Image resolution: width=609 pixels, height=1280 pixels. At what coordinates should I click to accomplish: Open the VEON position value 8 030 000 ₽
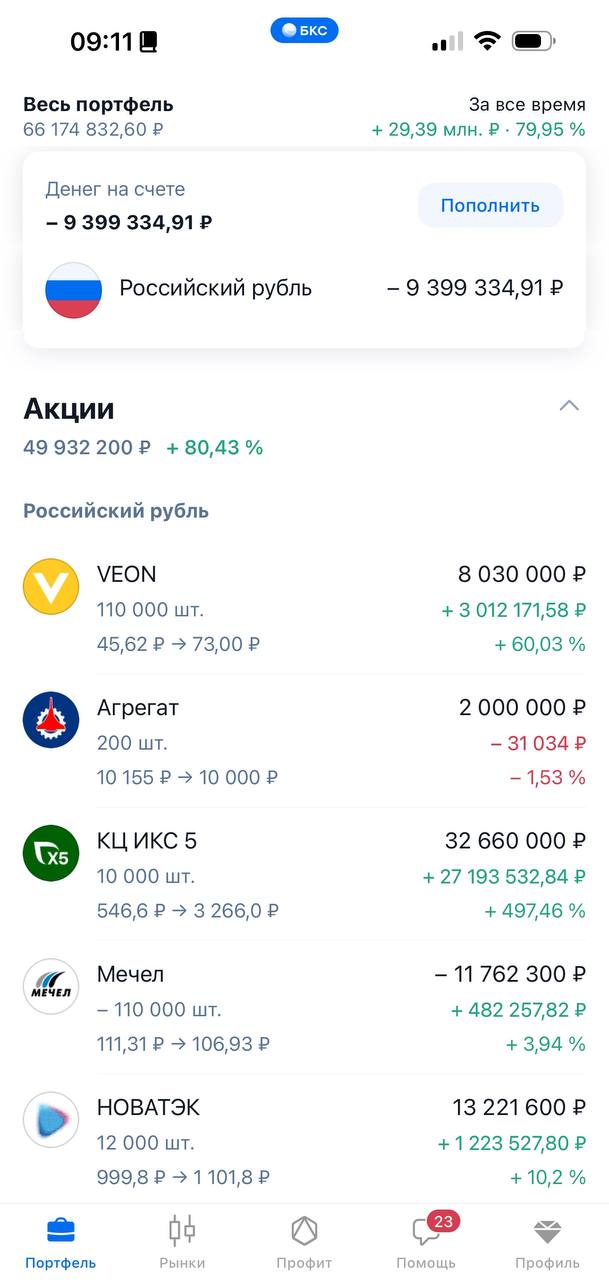(x=522, y=574)
